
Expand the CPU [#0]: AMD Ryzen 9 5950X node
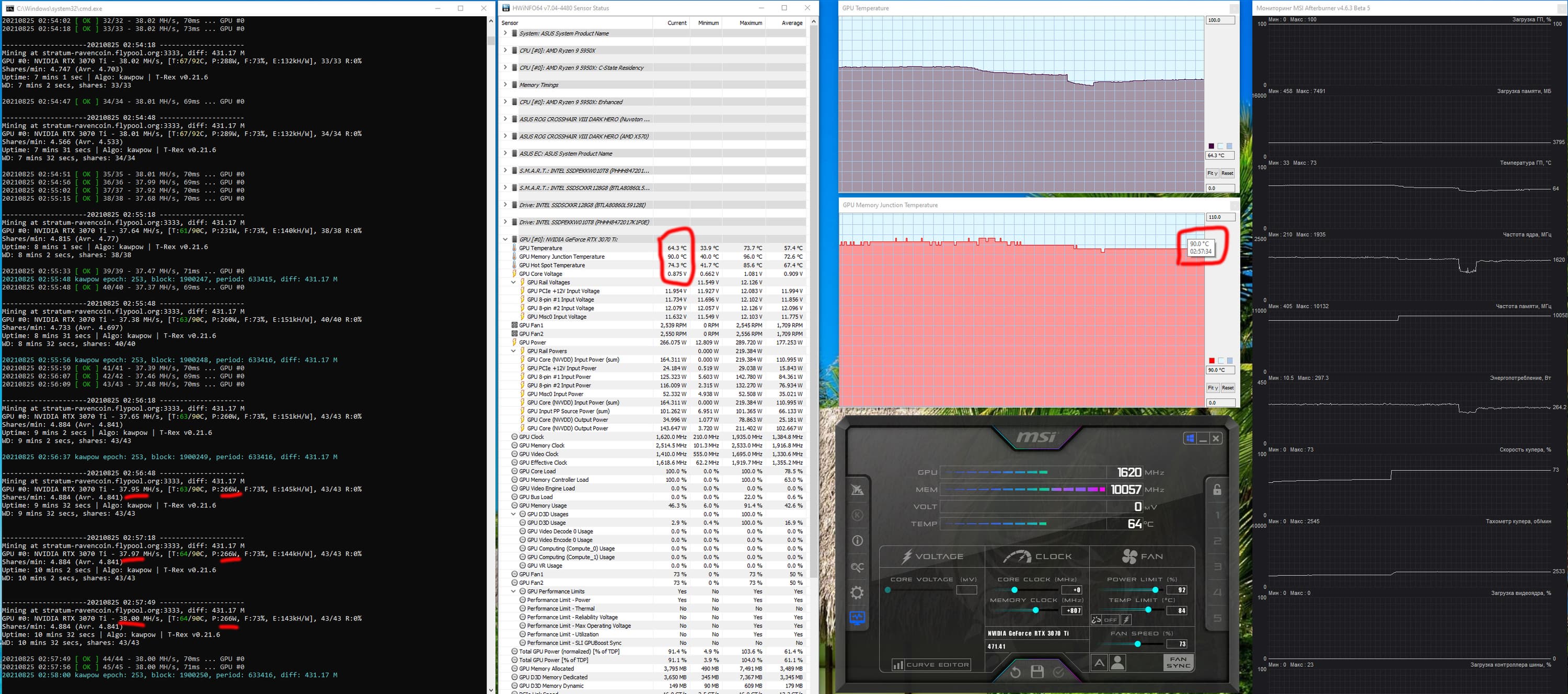[505, 51]
